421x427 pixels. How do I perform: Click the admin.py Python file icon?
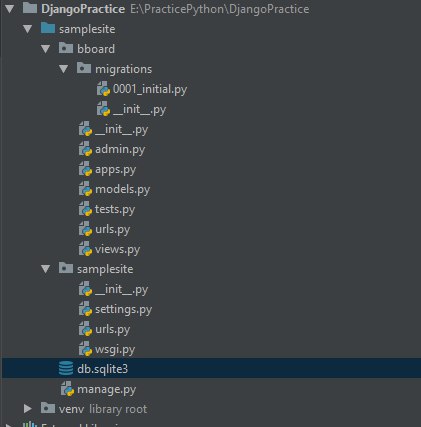tap(85, 149)
